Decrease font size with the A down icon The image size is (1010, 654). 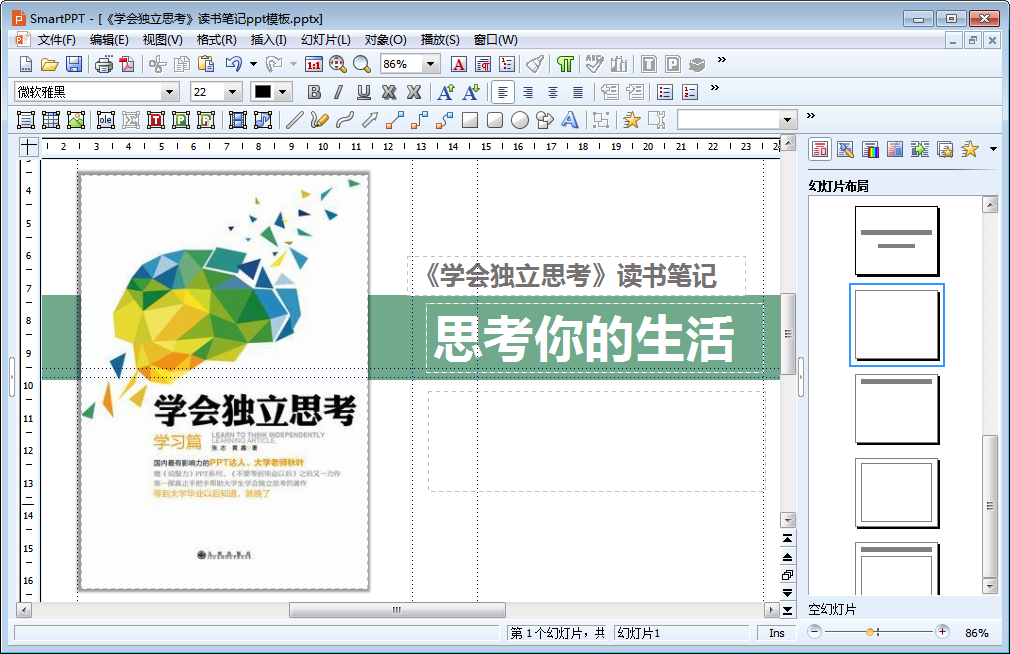pyautogui.click(x=471, y=92)
